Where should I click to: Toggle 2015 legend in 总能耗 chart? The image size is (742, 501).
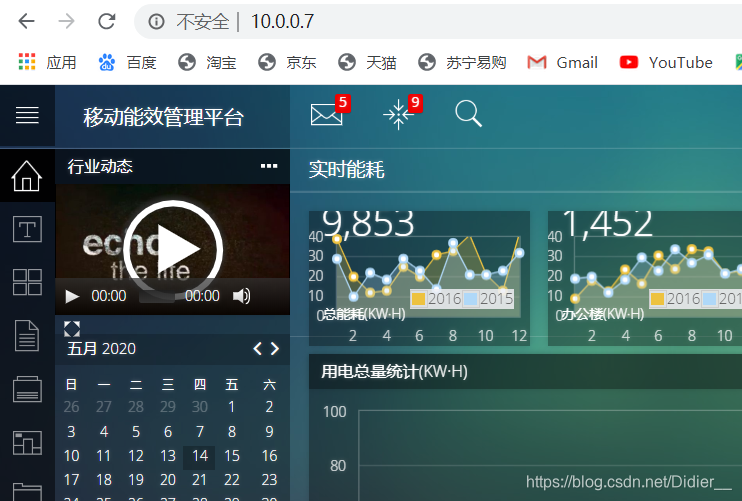(488, 299)
